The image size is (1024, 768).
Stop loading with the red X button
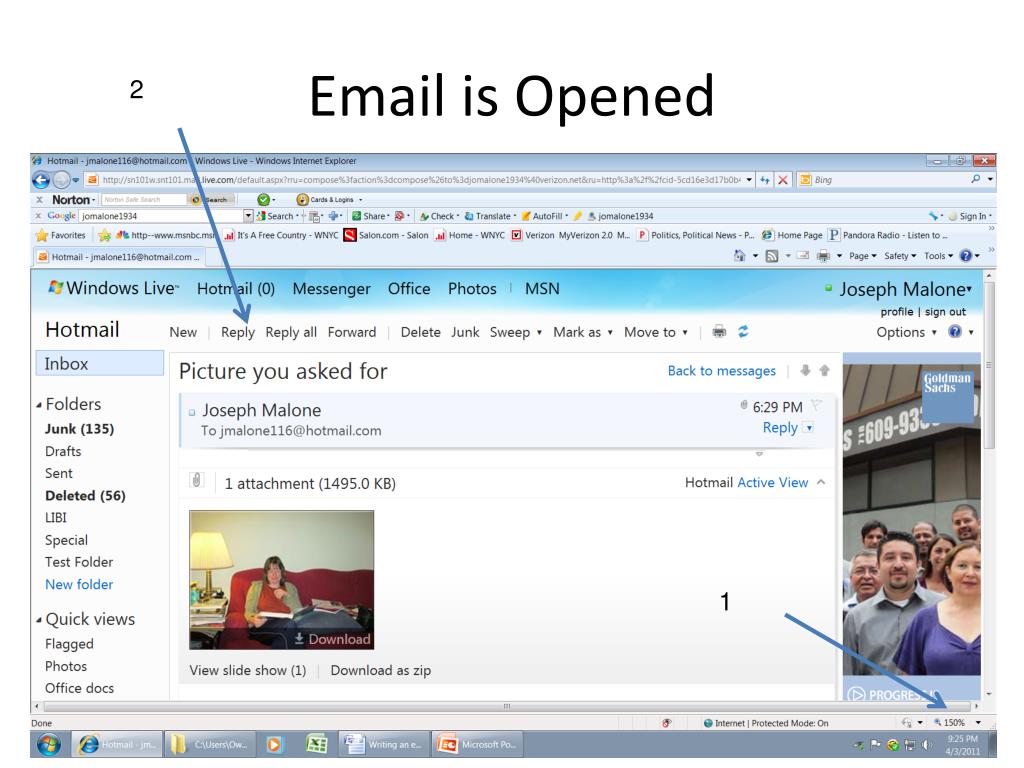pos(782,180)
